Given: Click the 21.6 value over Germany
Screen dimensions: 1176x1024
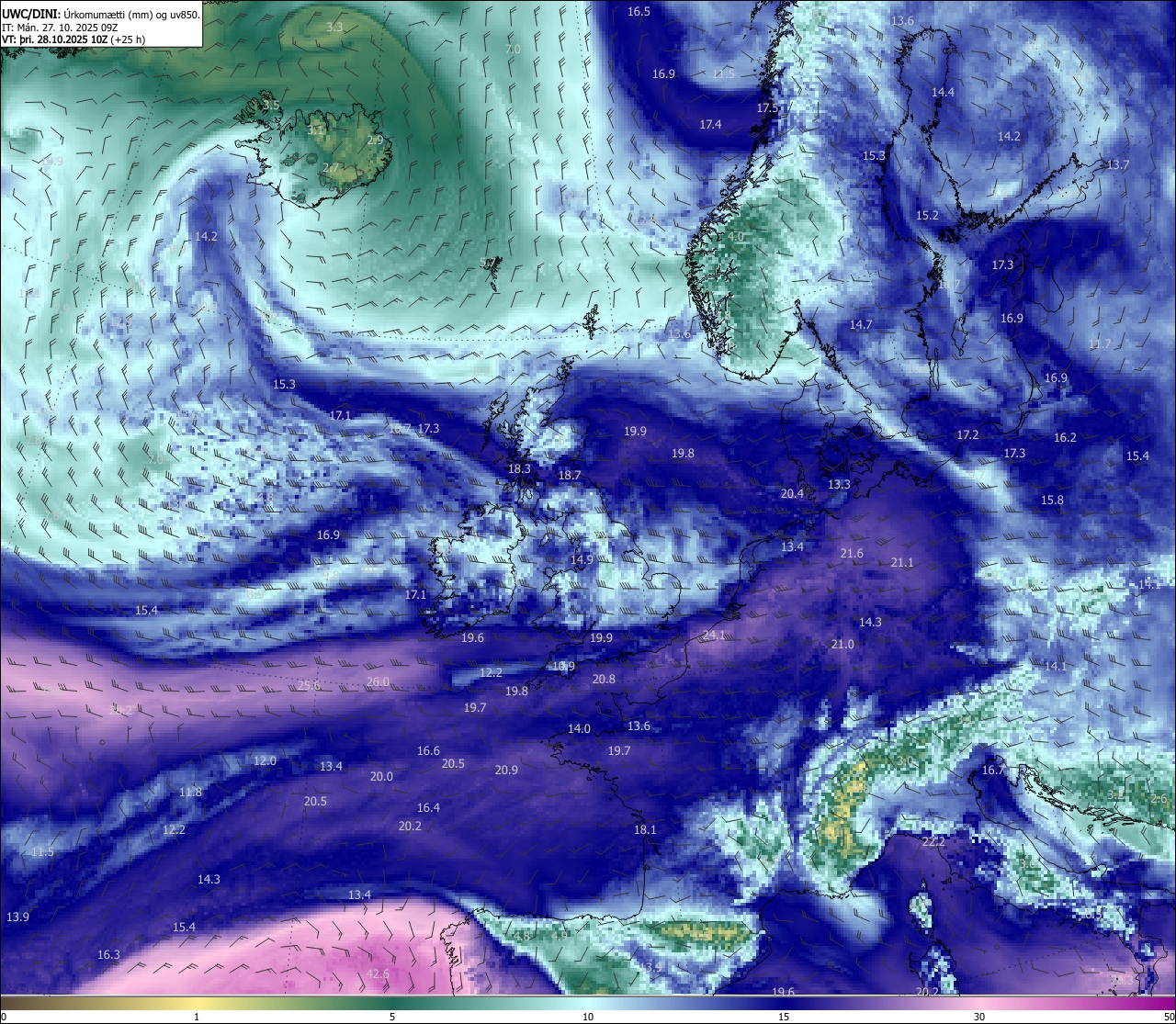Looking at the screenshot, I should pos(852,553).
